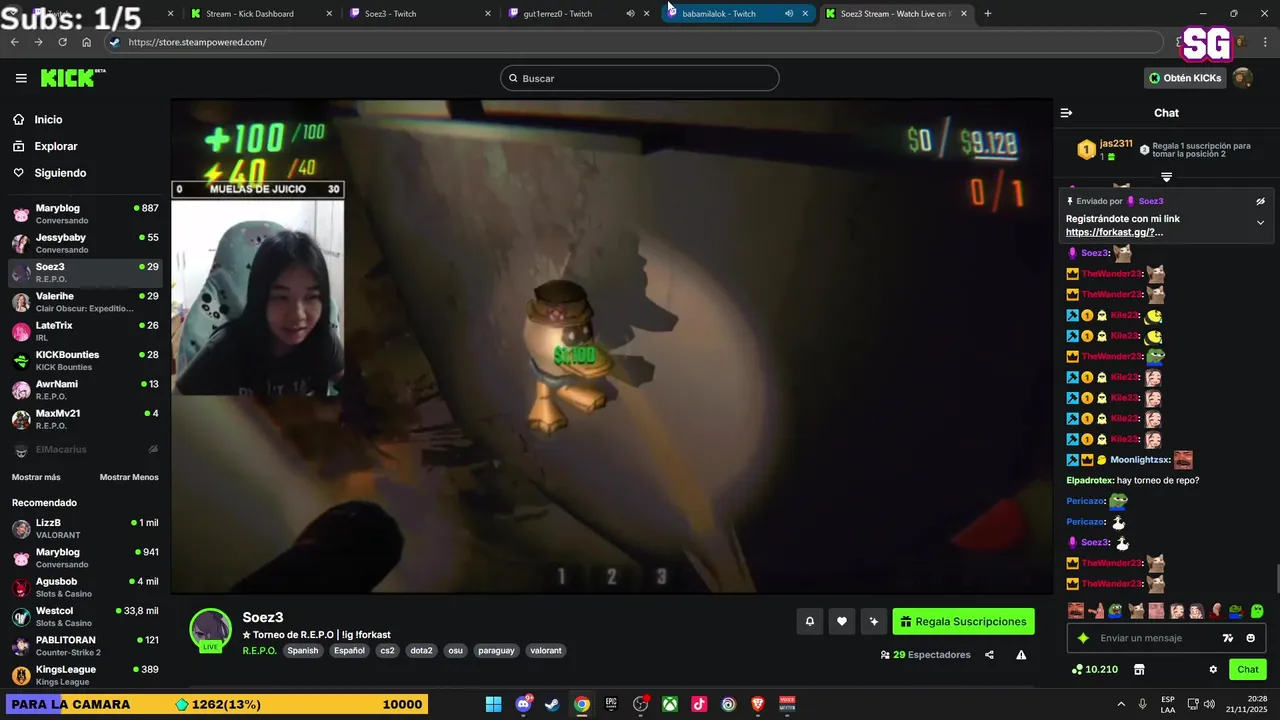The height and width of the screenshot is (720, 1280).
Task: Click the Regala Suscripciones button
Action: pyautogui.click(x=963, y=621)
